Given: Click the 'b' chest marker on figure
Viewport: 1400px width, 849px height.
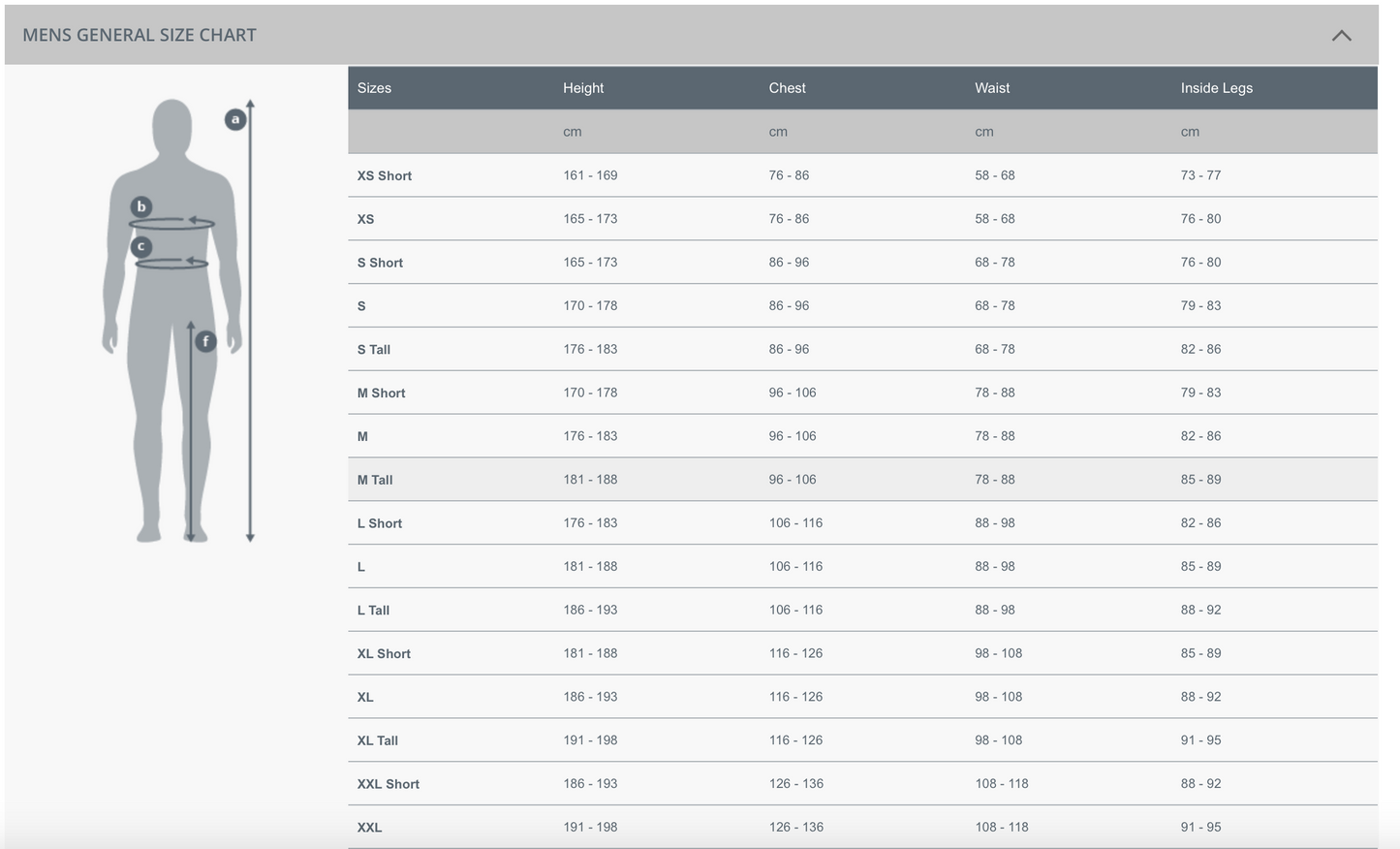Looking at the screenshot, I should tap(141, 206).
